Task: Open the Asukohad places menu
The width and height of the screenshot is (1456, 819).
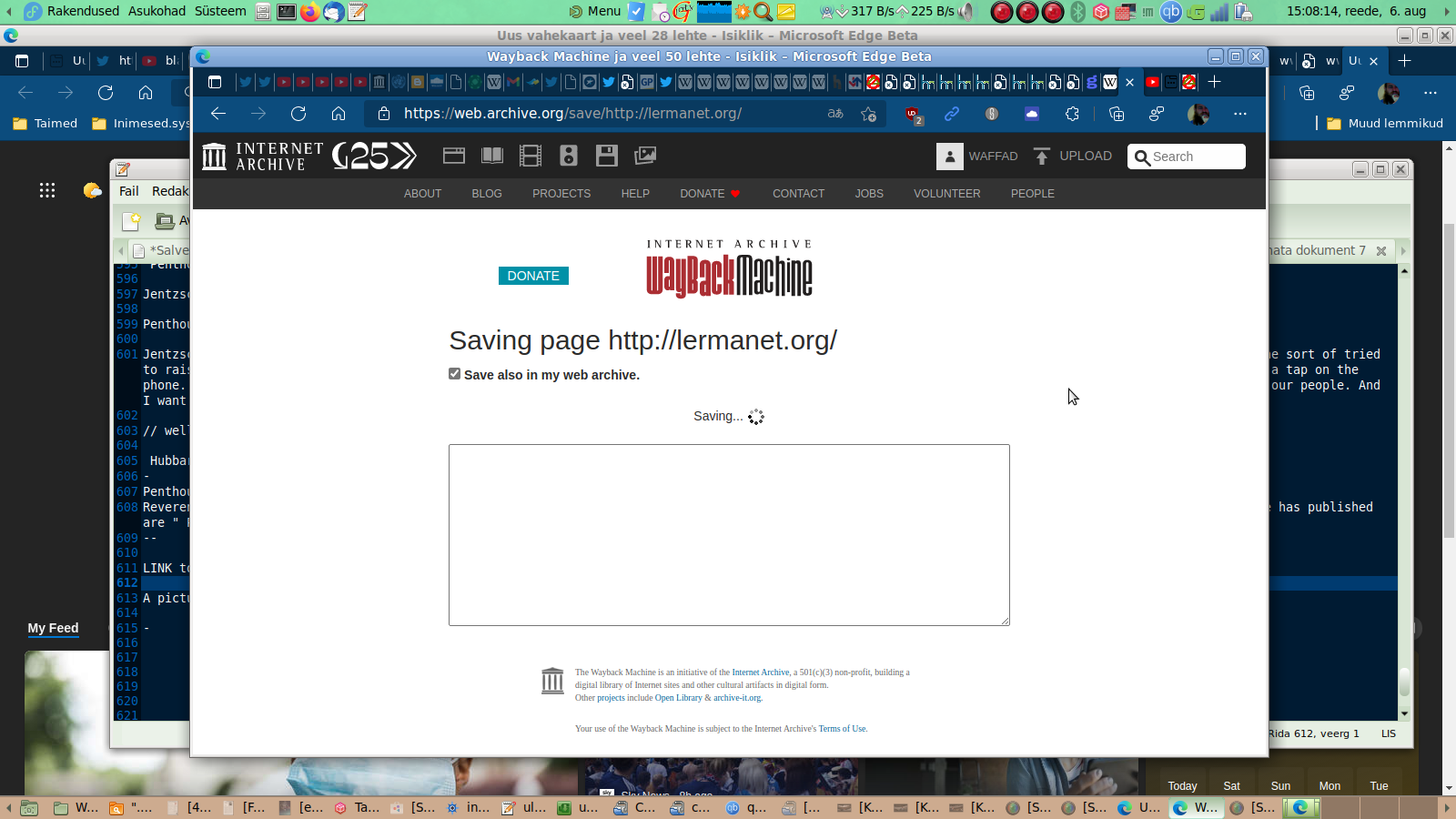Action: [x=157, y=11]
